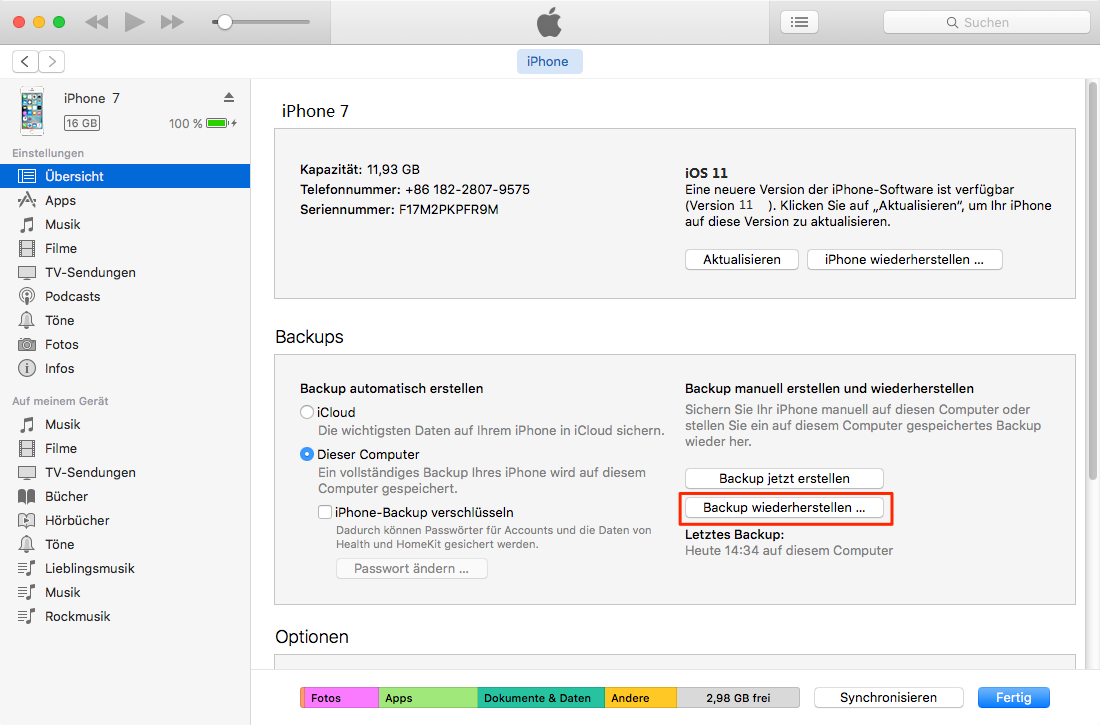Viewport: 1100px width, 725px height.
Task: Click the rewind playback icon
Action: click(97, 22)
